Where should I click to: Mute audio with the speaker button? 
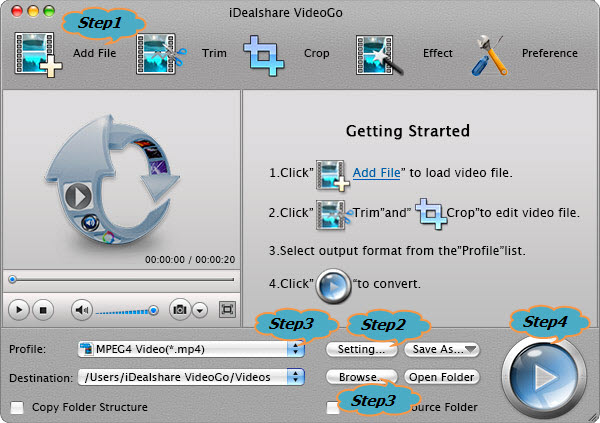coord(82,310)
